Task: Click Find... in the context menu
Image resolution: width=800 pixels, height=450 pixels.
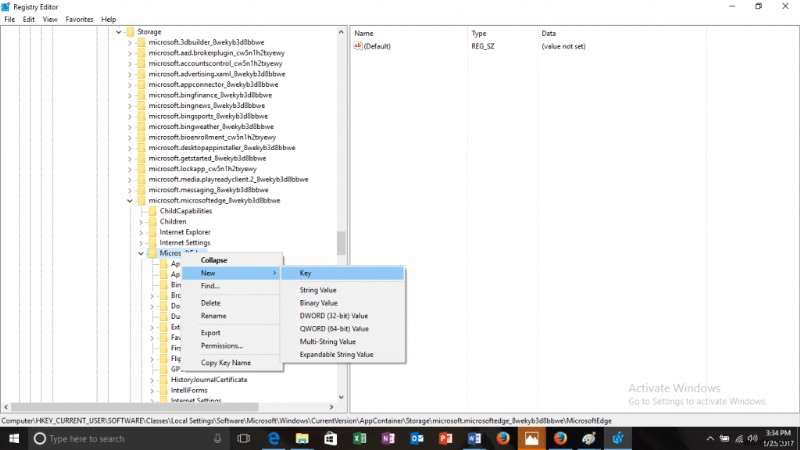Action: tap(231, 286)
